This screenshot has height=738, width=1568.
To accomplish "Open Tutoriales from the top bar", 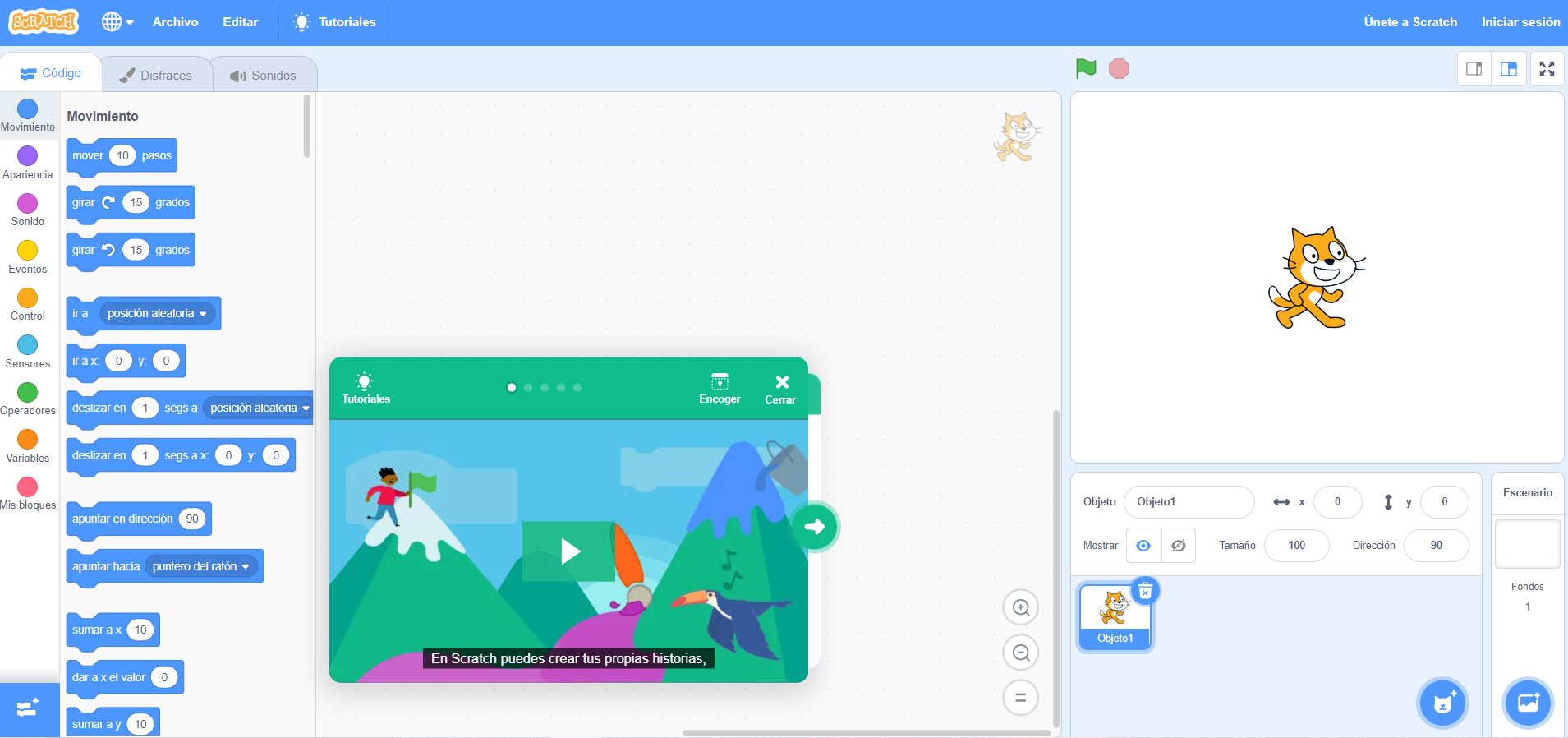I will pos(334,22).
